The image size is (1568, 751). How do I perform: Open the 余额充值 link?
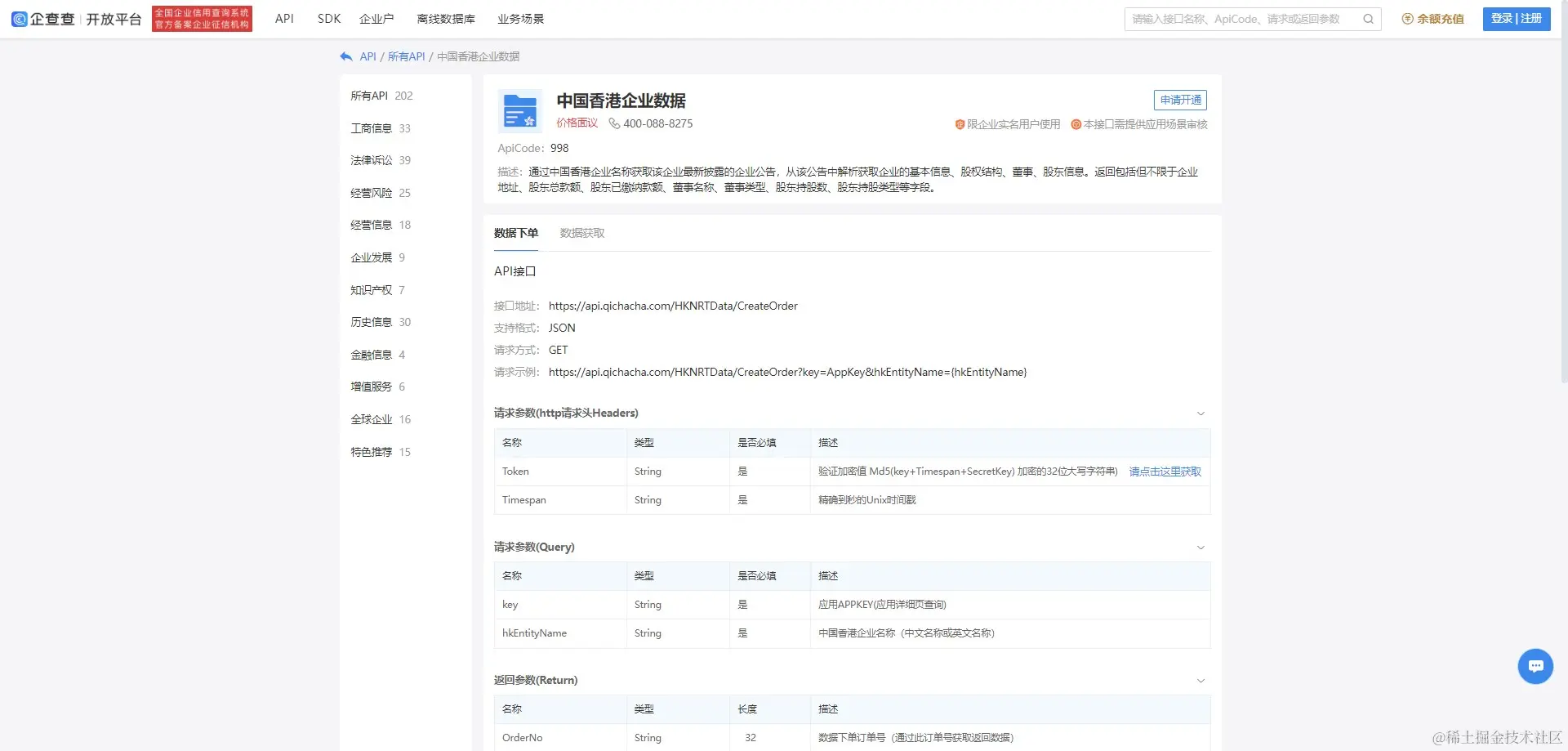[1441, 19]
